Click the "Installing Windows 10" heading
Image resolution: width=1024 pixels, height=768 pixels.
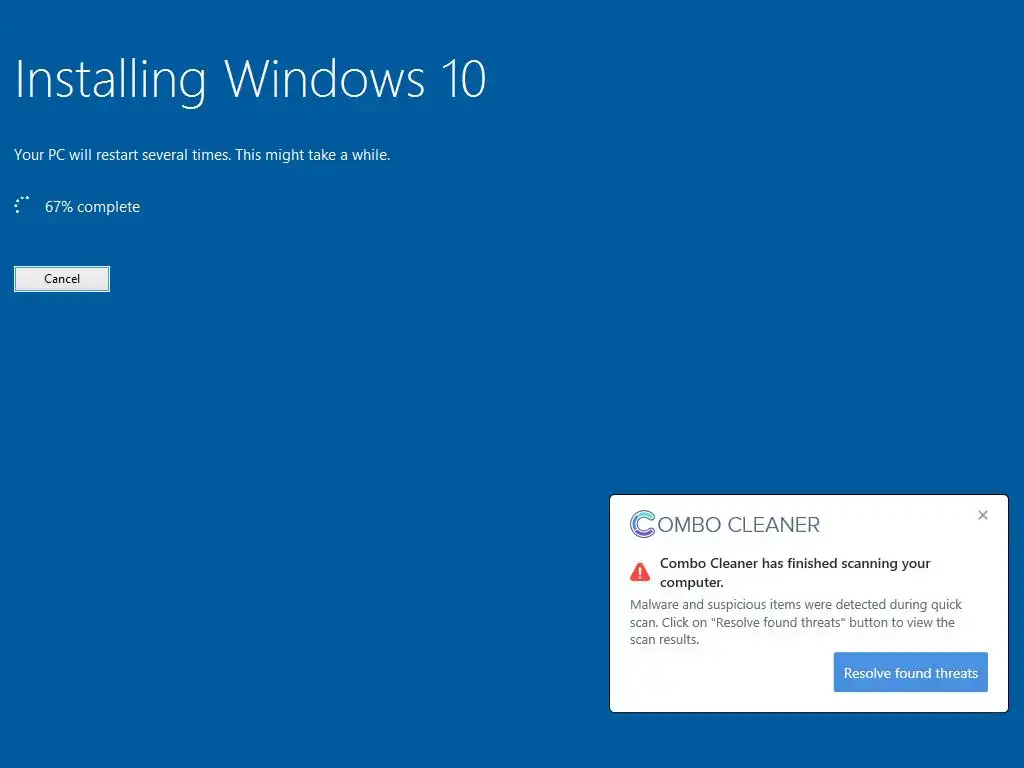250,80
